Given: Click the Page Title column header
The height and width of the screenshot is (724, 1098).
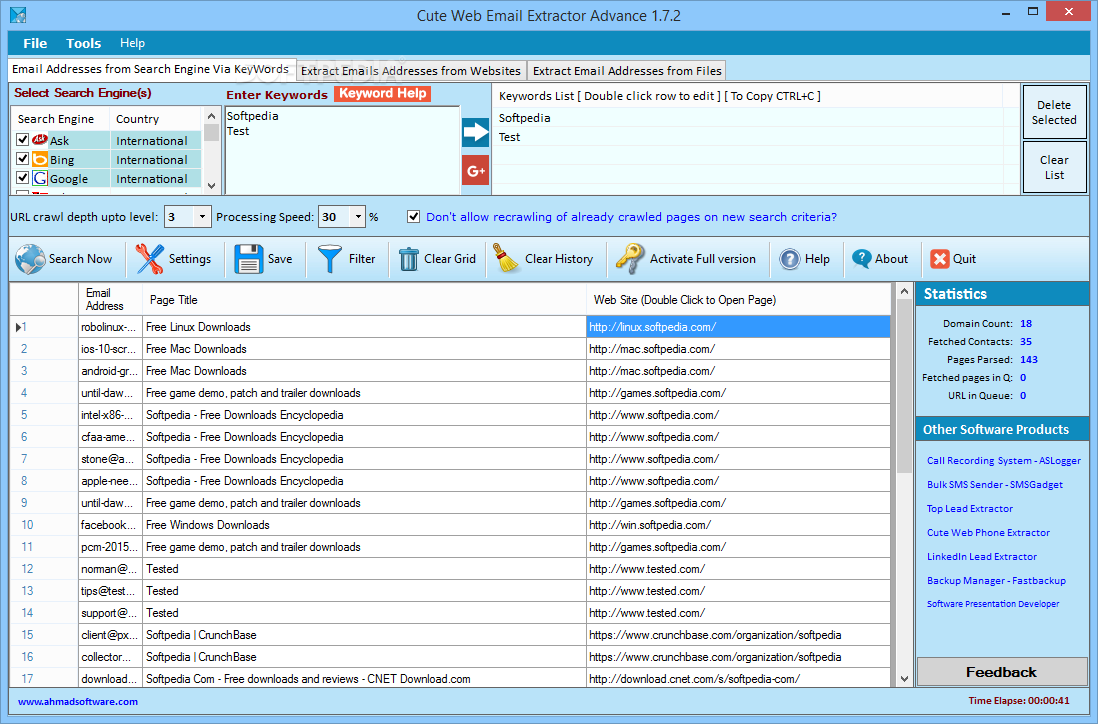Looking at the screenshot, I should [364, 300].
